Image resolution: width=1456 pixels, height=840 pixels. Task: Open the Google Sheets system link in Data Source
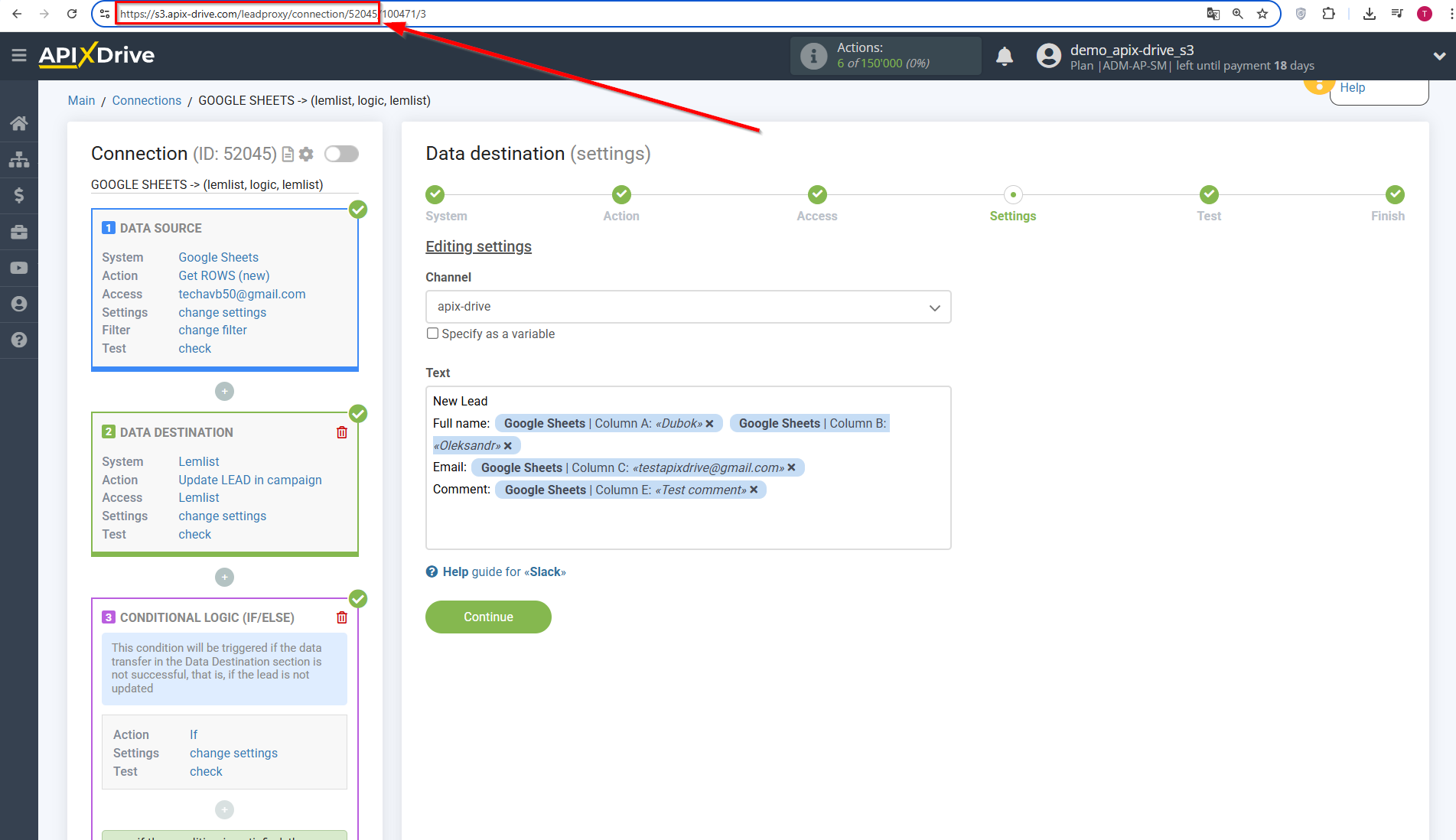218,257
